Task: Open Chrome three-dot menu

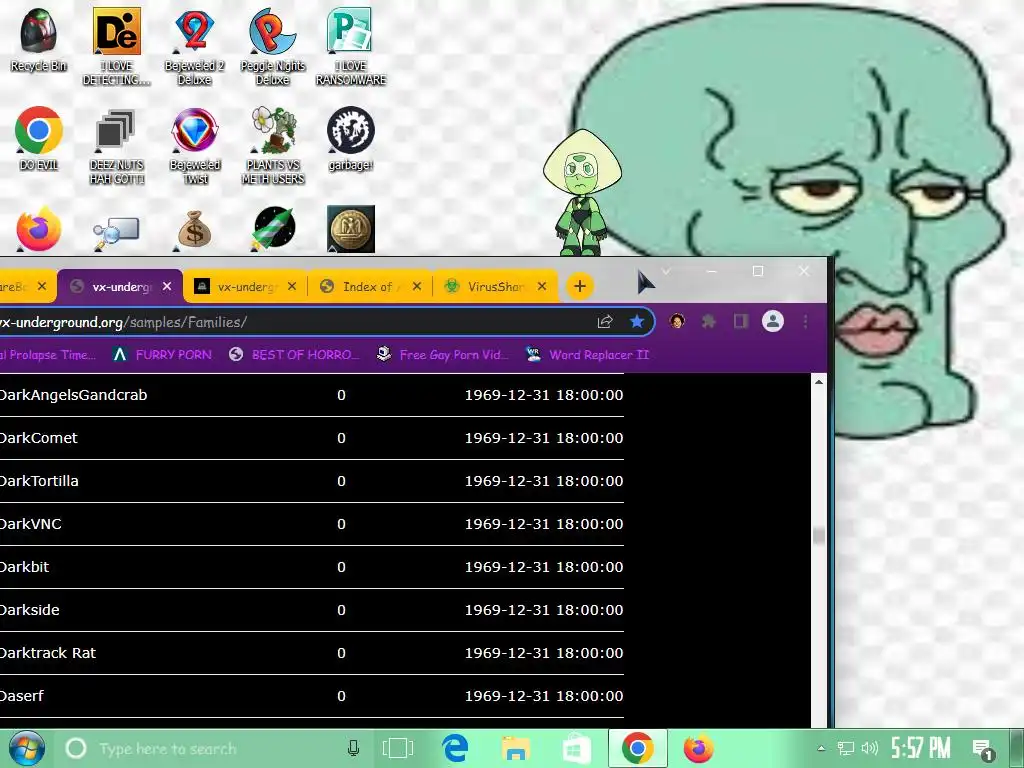Action: pyautogui.click(x=805, y=321)
